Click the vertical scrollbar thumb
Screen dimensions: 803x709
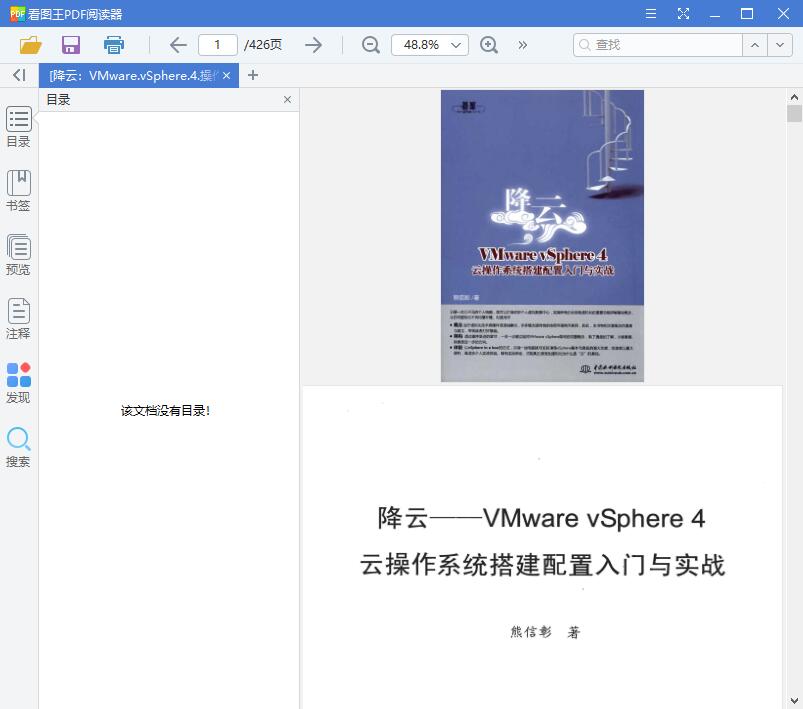coord(794,113)
